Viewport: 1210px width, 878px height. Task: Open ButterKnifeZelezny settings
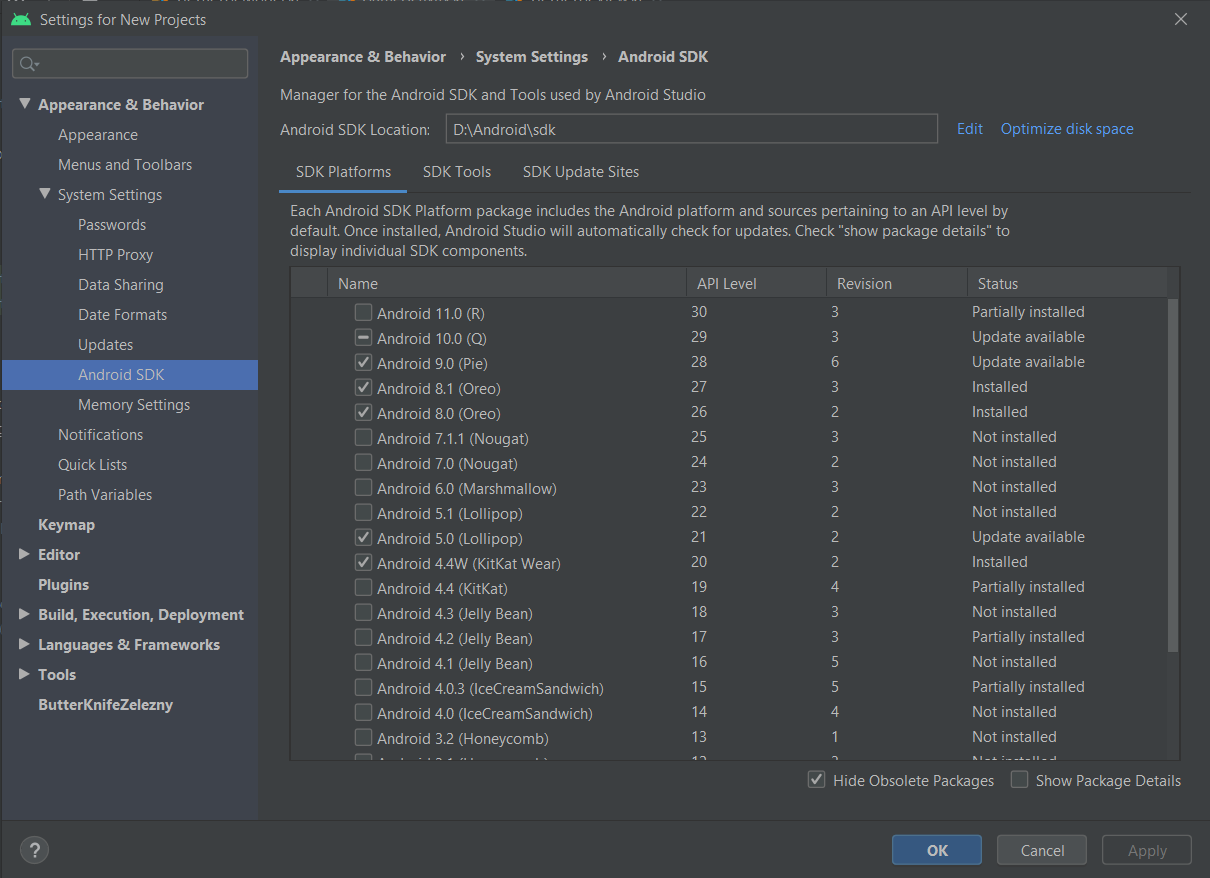click(x=105, y=705)
